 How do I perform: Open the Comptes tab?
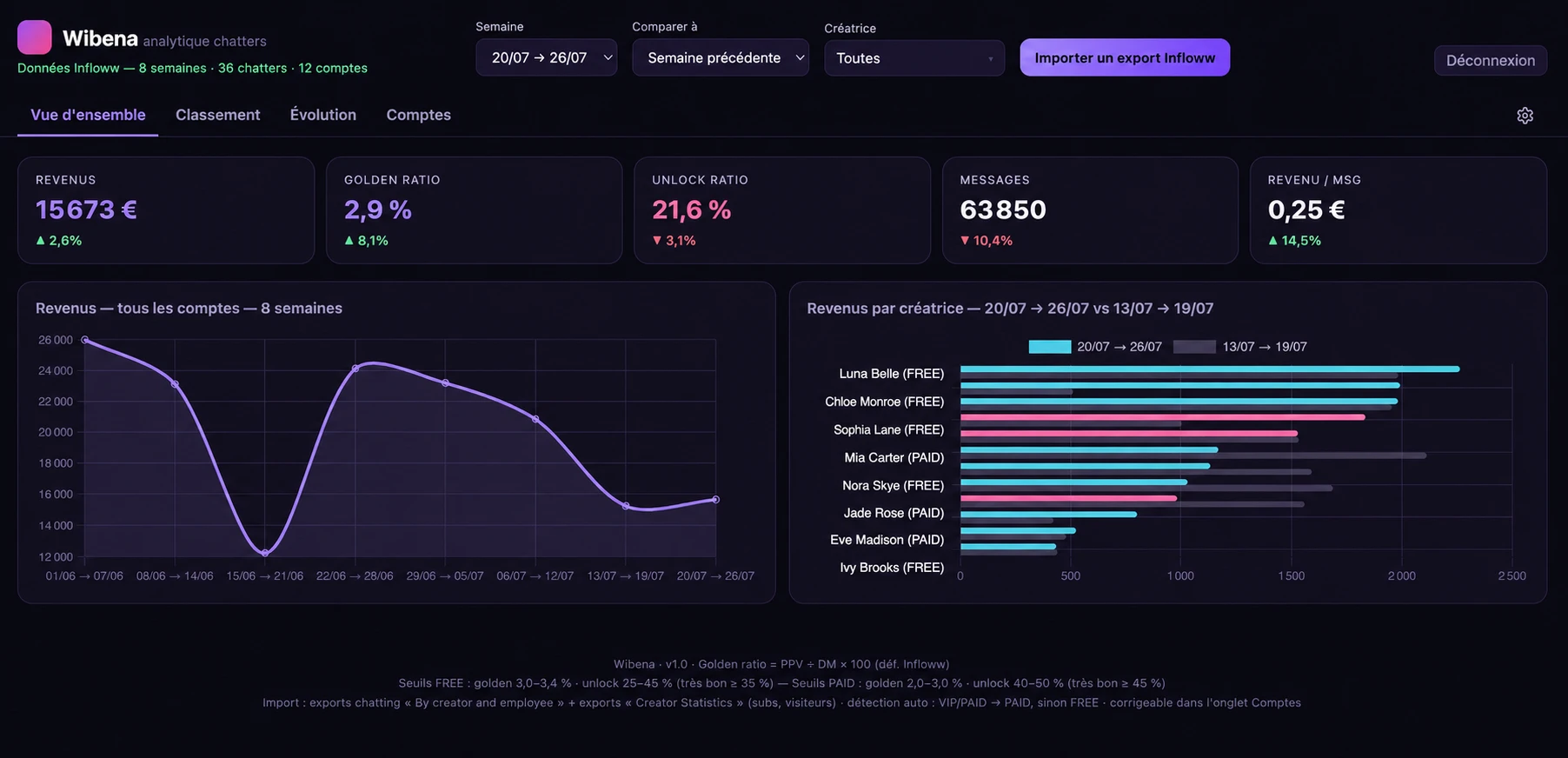click(418, 115)
